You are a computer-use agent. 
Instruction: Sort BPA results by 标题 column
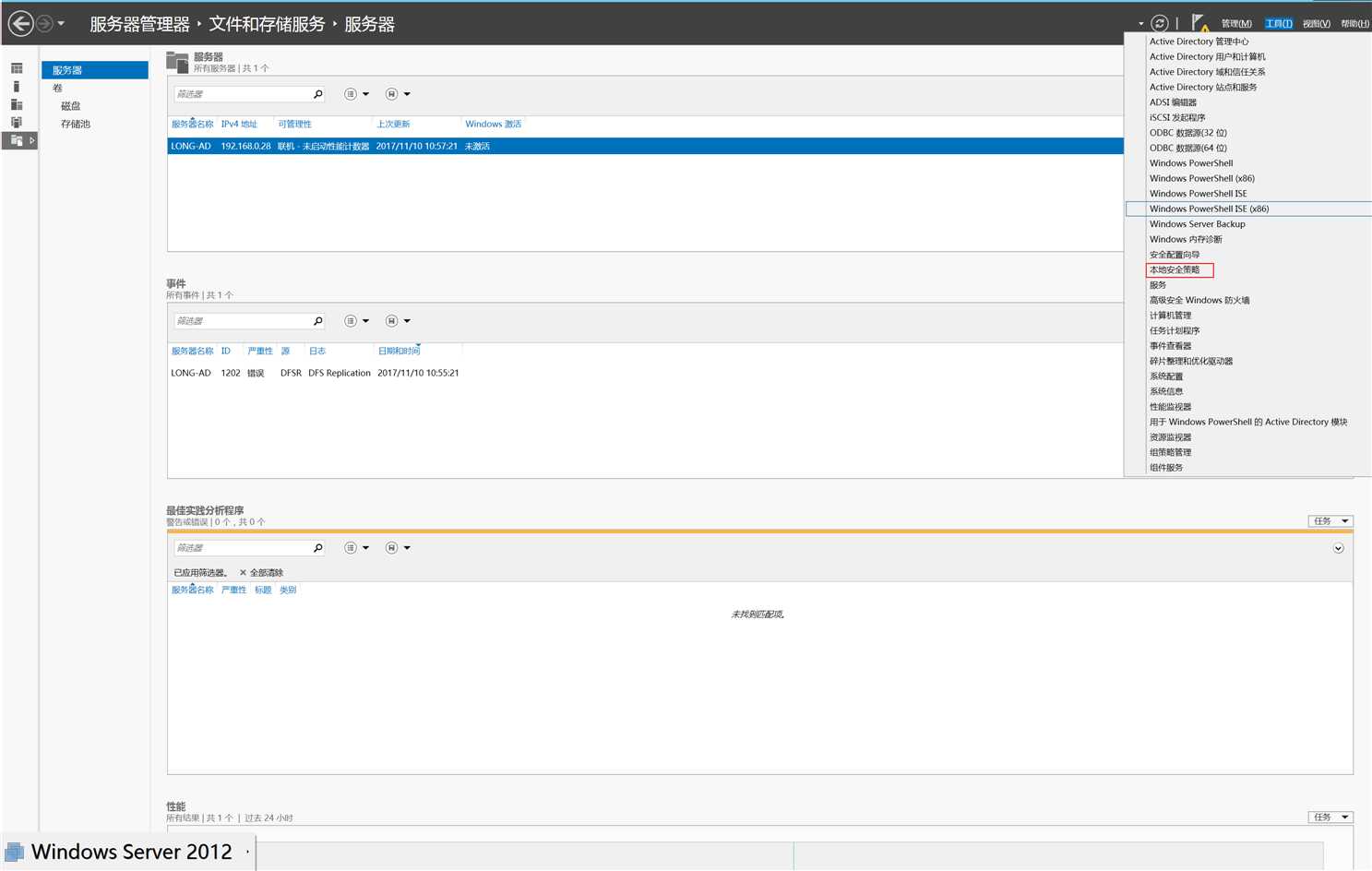tap(263, 590)
